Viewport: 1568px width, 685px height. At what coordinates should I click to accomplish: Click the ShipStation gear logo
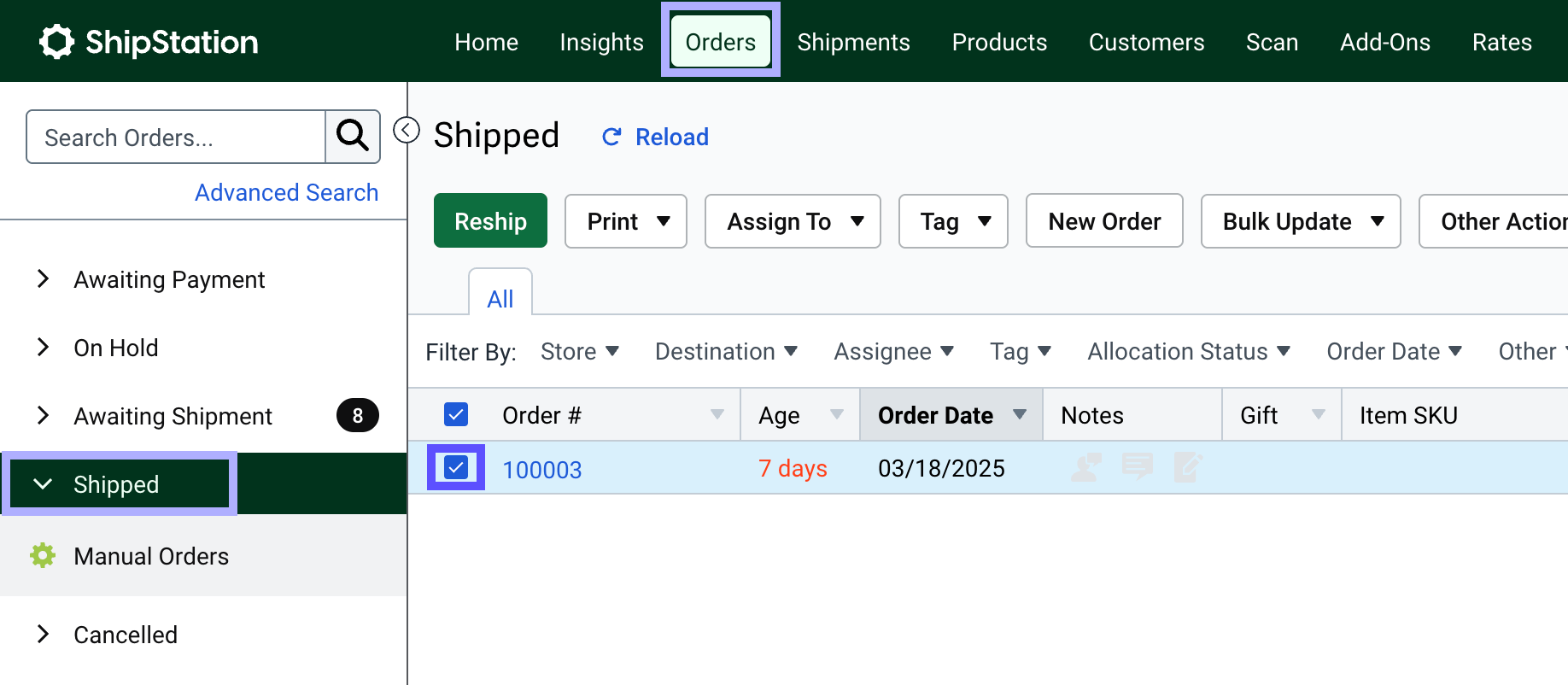click(57, 42)
